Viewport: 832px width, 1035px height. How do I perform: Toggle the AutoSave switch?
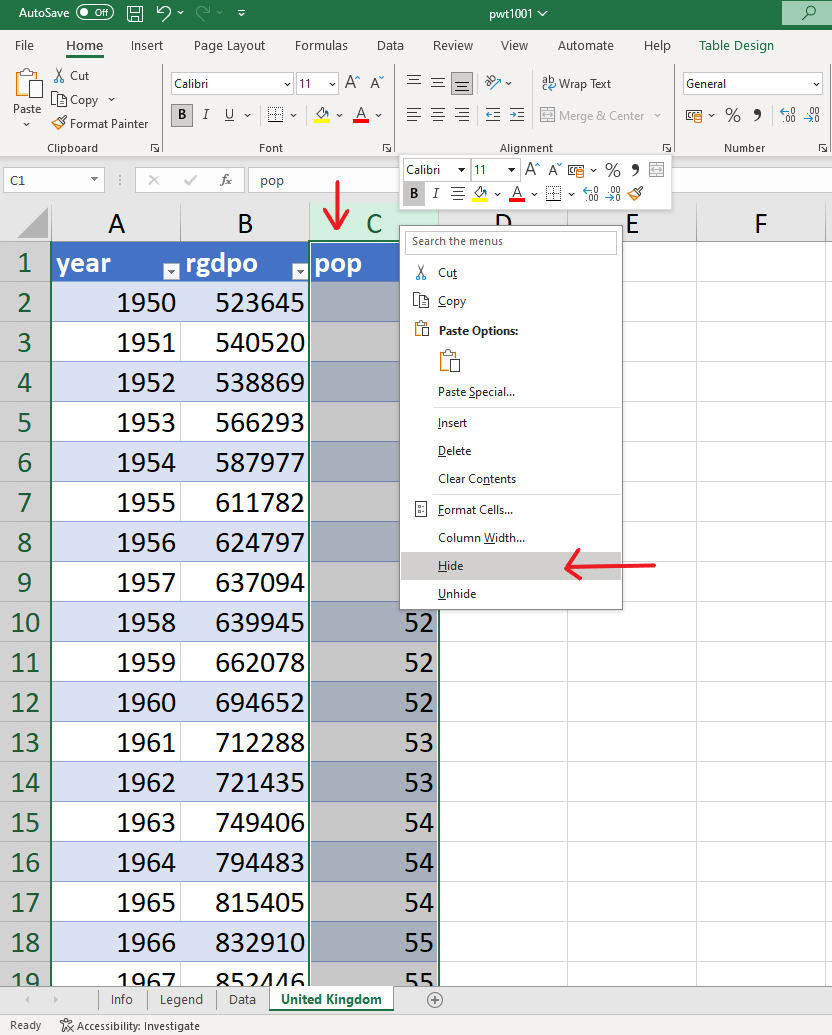95,13
